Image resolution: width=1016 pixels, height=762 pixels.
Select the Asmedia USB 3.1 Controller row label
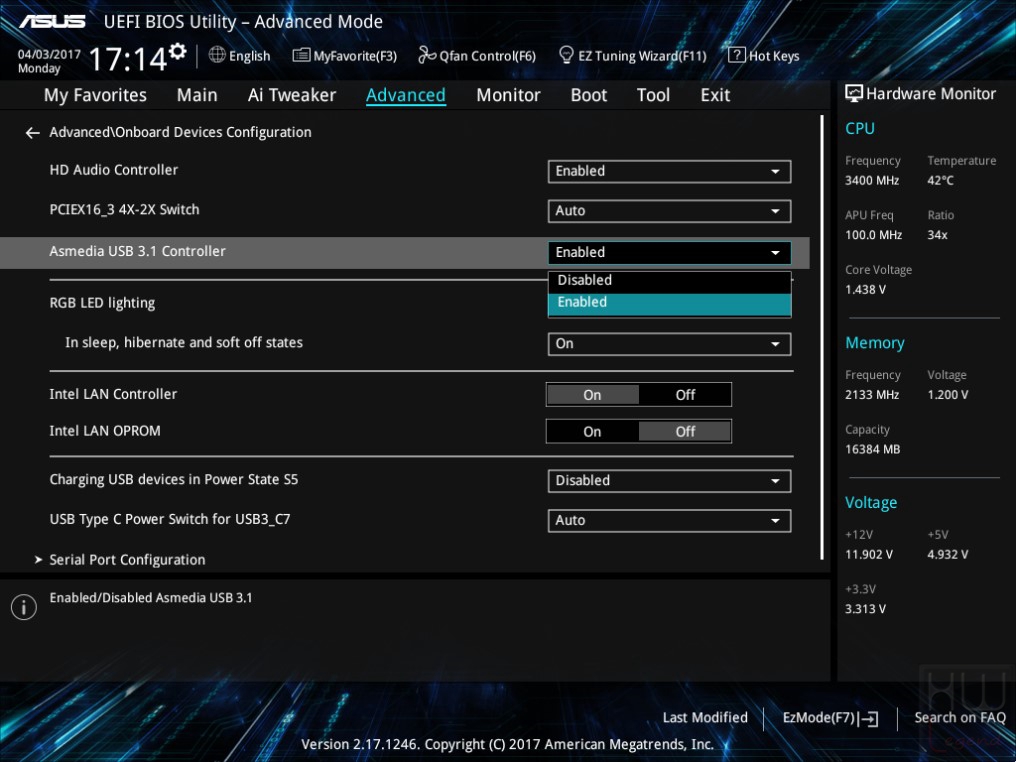137,251
